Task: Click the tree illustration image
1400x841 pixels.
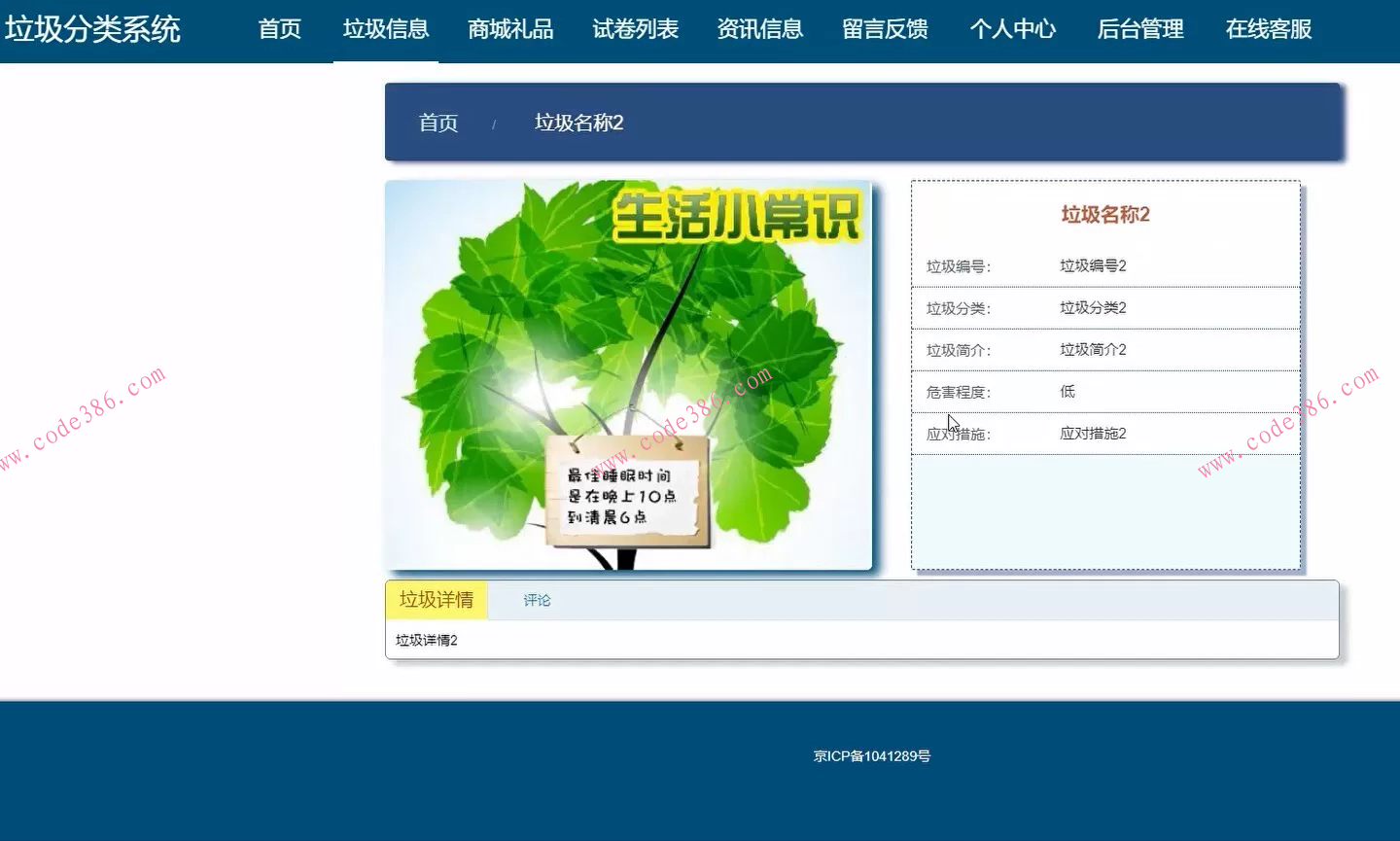Action: [x=629, y=374]
